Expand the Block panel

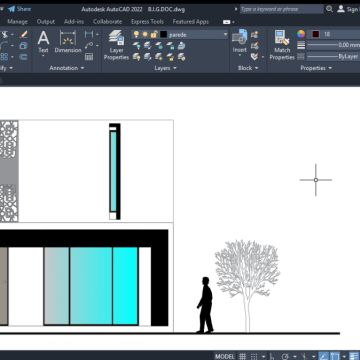pyautogui.click(x=248, y=68)
